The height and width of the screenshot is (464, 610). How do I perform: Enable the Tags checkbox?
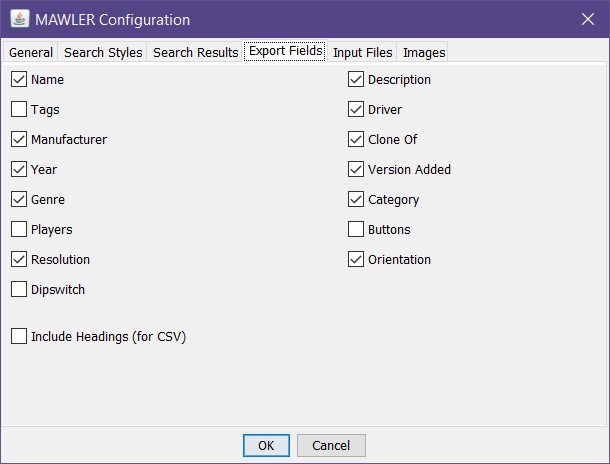[20, 110]
